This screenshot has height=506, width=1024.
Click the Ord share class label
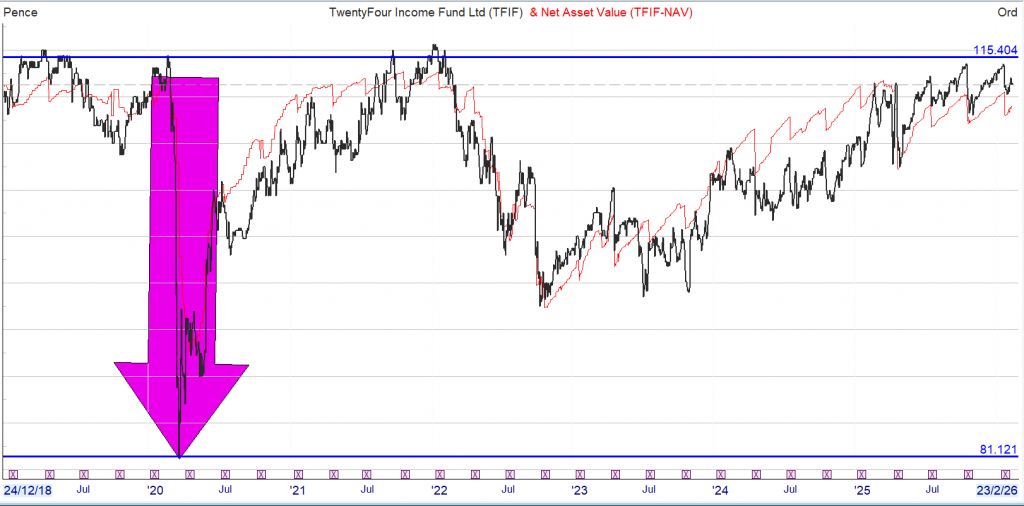pos(1006,11)
